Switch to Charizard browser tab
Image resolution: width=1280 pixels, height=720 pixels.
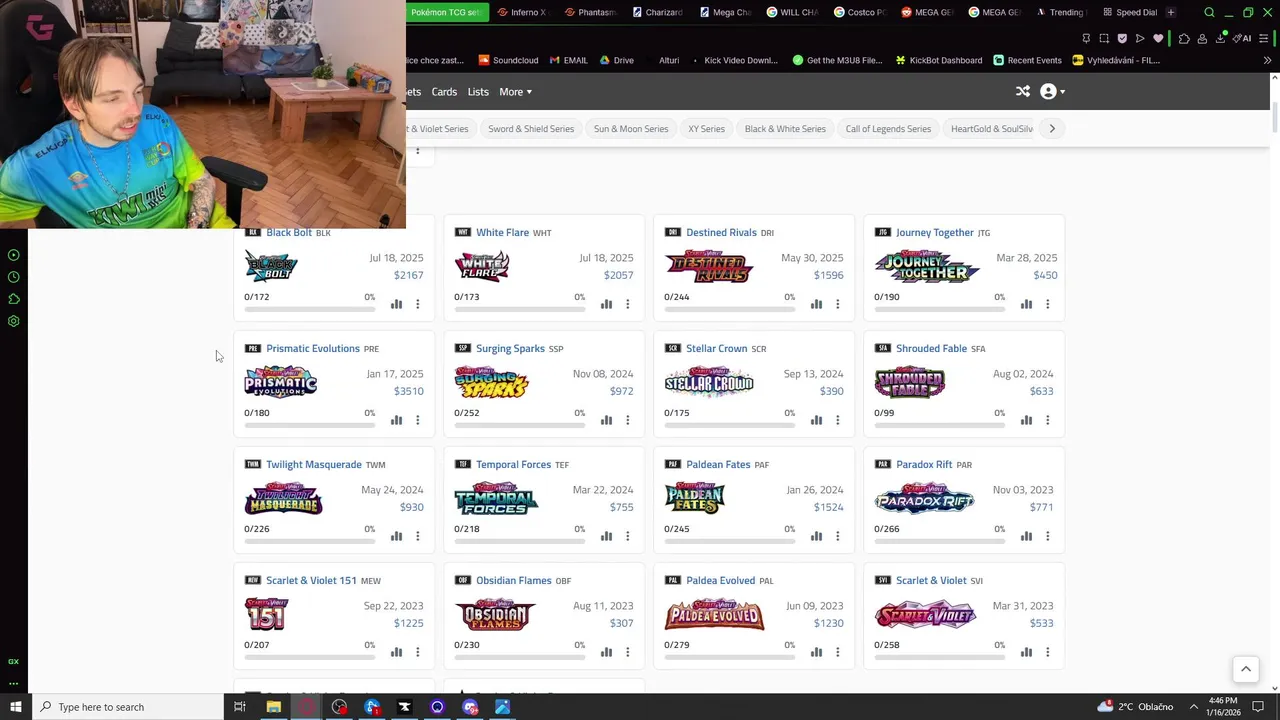(x=656, y=12)
